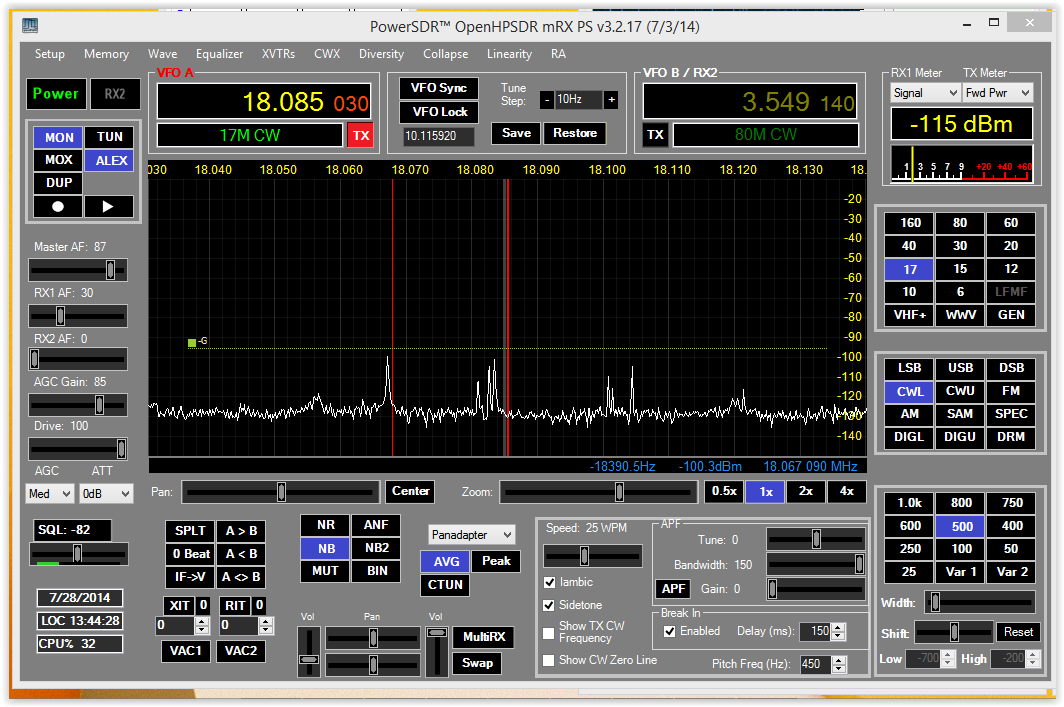The width and height of the screenshot is (1064, 707).
Task: Toggle the MOX transmit button
Action: pos(59,160)
